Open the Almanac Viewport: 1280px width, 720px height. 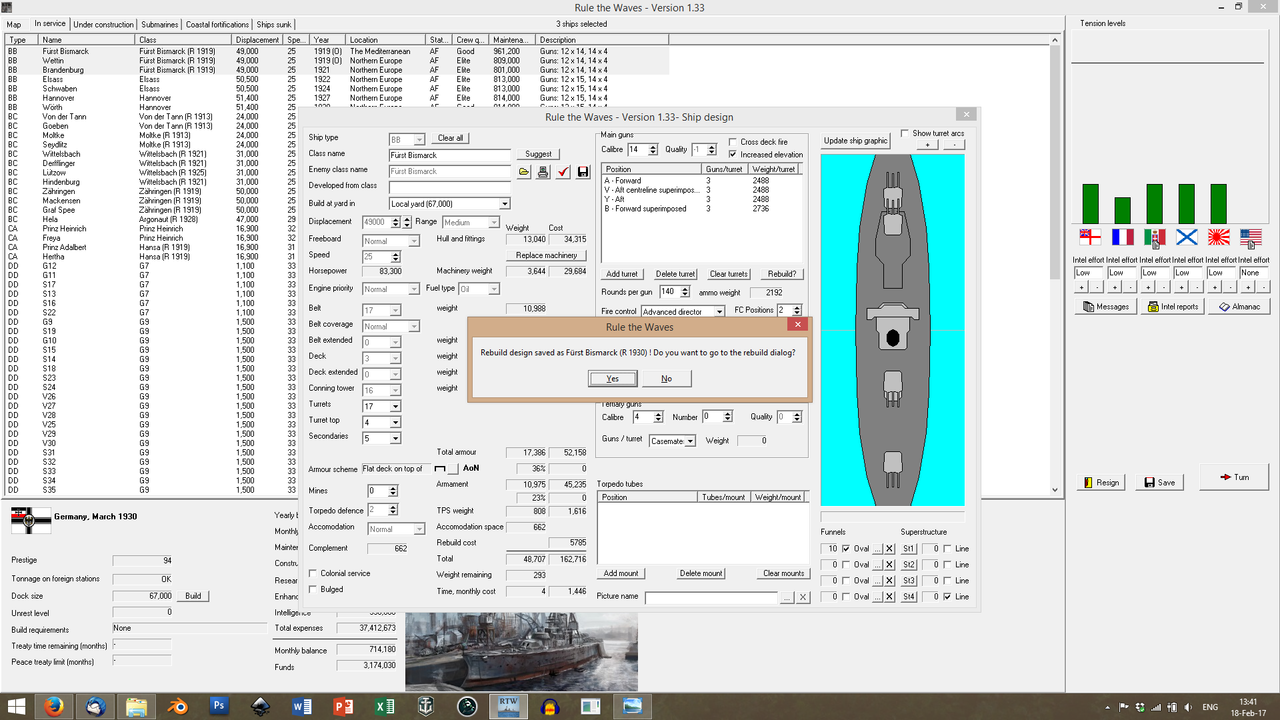[1238, 307]
